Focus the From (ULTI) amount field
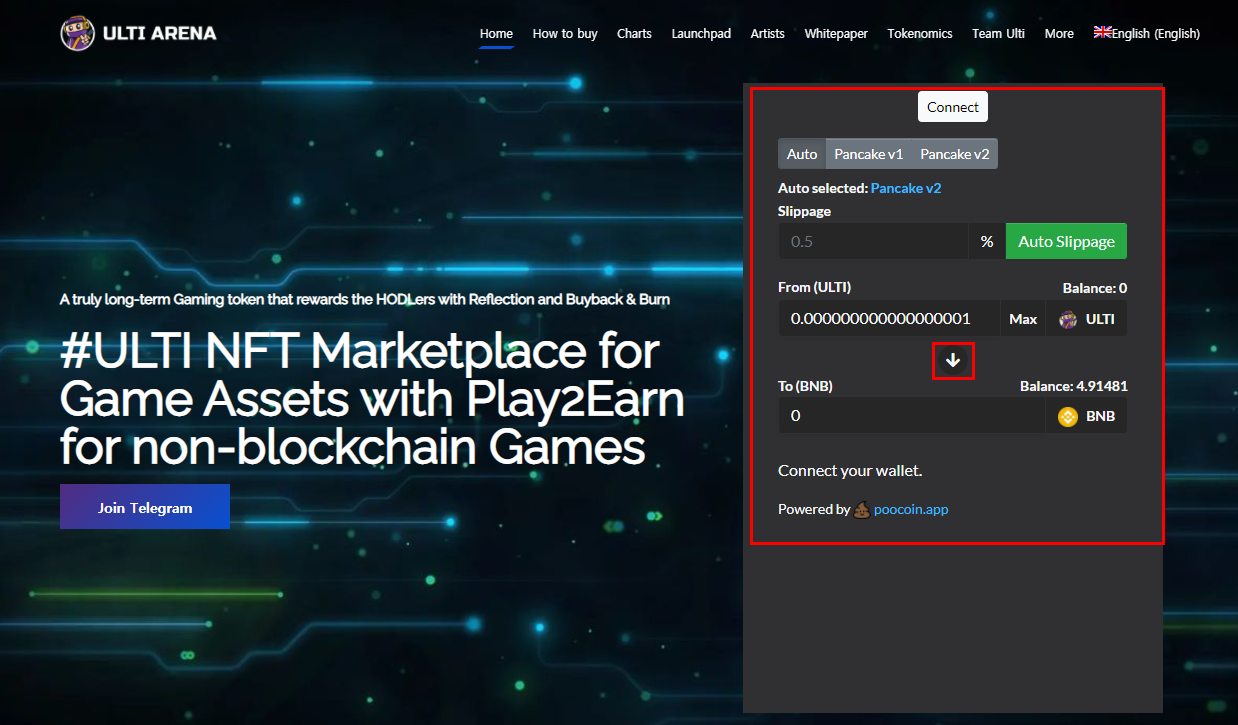This screenshot has height=725, width=1238. (x=889, y=319)
